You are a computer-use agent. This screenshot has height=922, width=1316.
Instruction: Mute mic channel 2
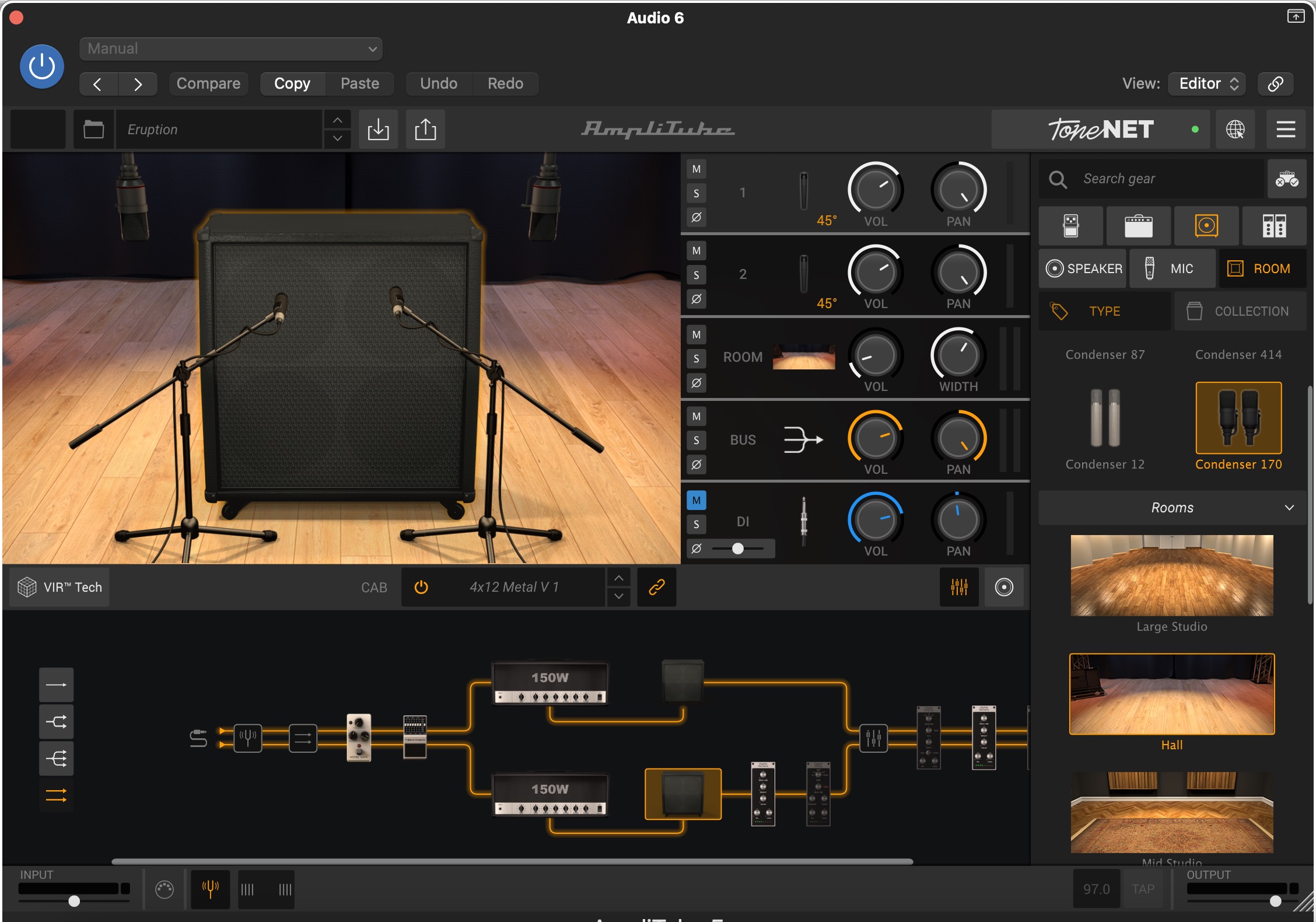pos(696,251)
